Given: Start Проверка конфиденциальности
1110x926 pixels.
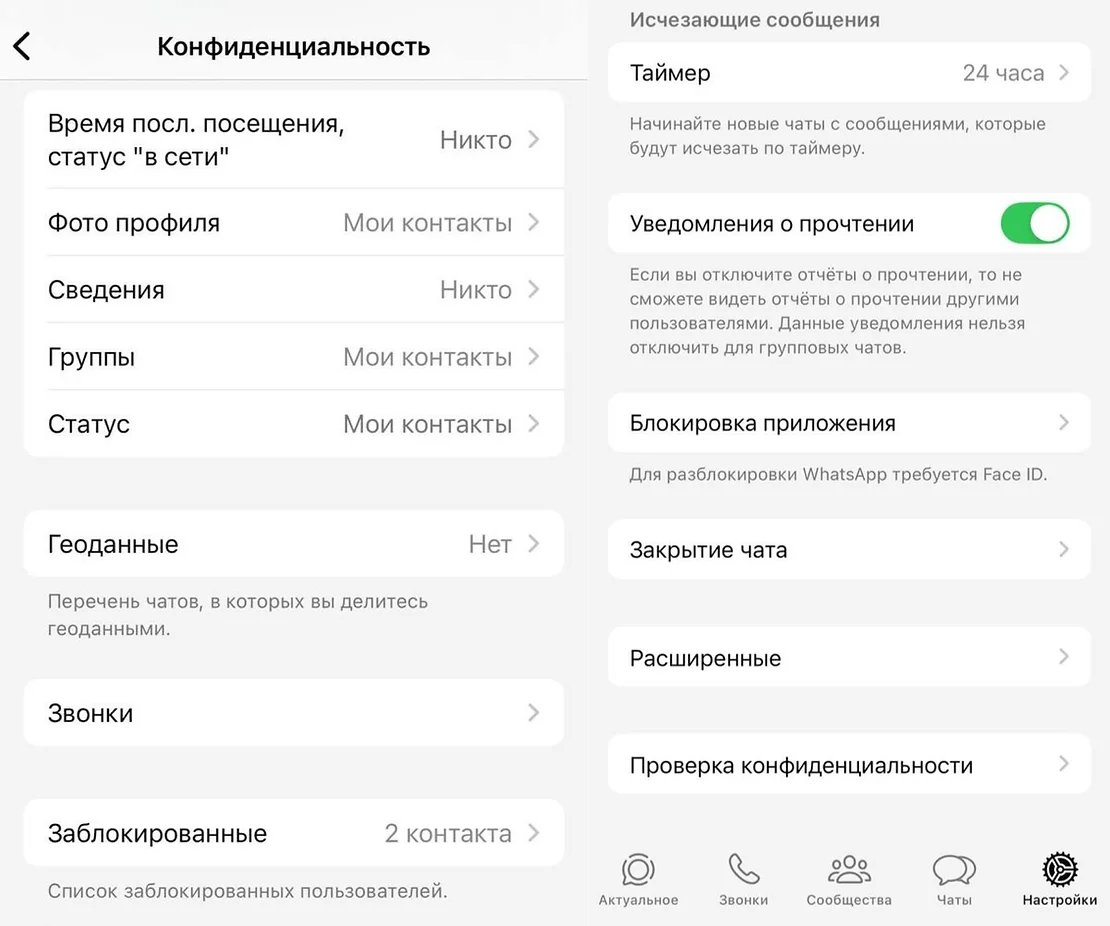Looking at the screenshot, I should point(849,764).
